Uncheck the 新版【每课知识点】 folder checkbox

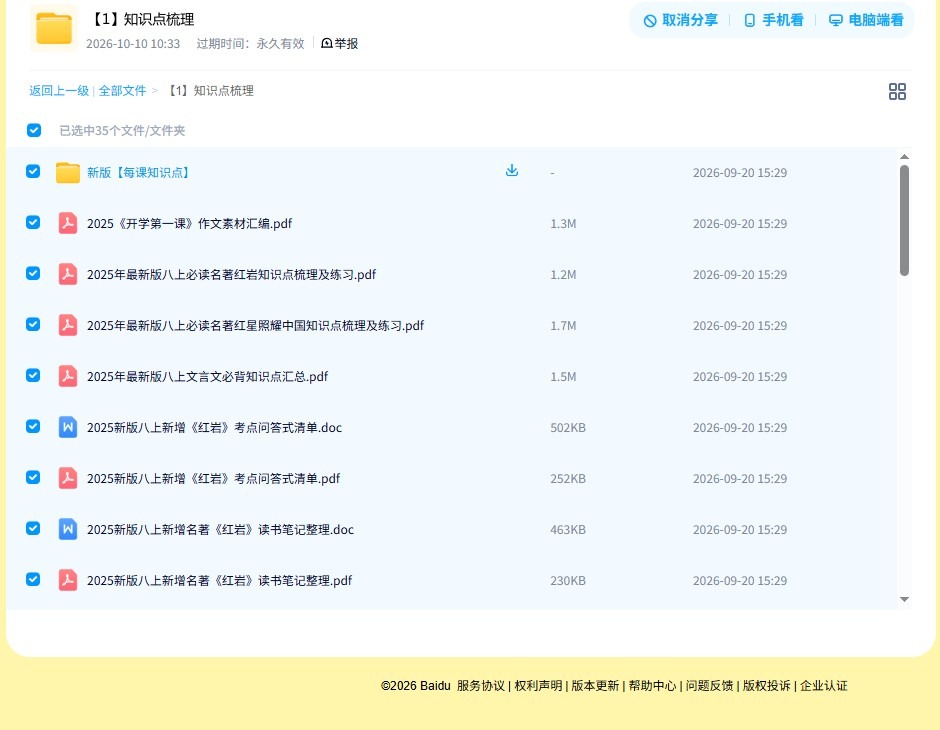point(33,171)
